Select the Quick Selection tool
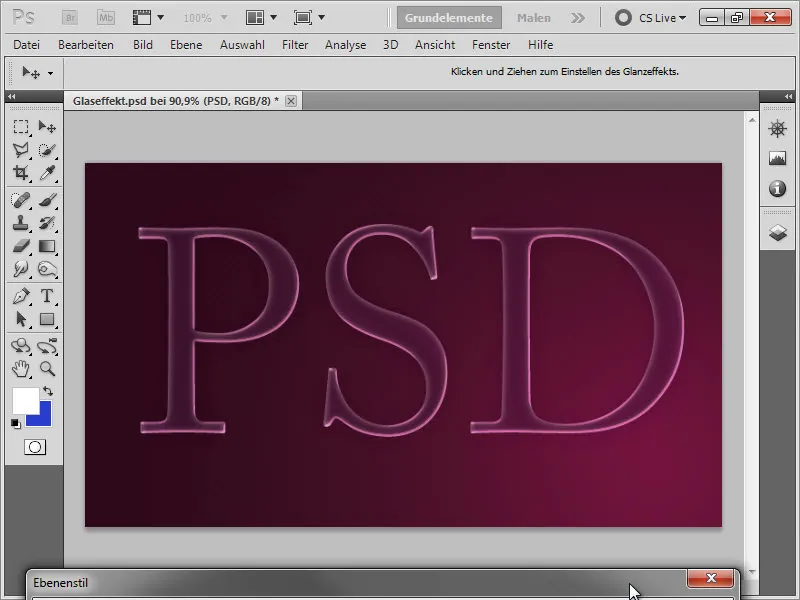Image resolution: width=800 pixels, height=600 pixels. [47, 150]
